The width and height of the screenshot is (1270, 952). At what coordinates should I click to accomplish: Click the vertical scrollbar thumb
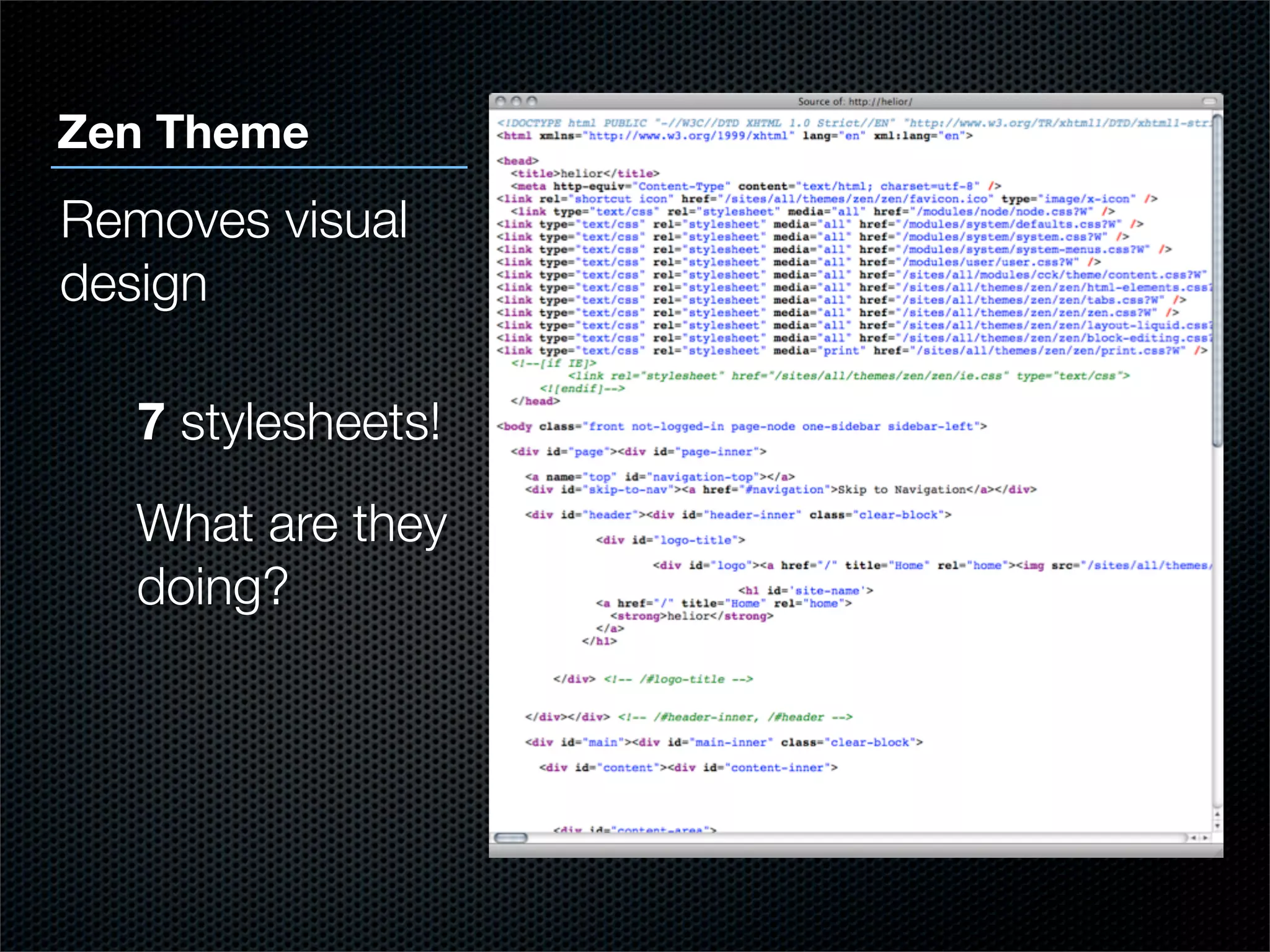pos(1217,280)
